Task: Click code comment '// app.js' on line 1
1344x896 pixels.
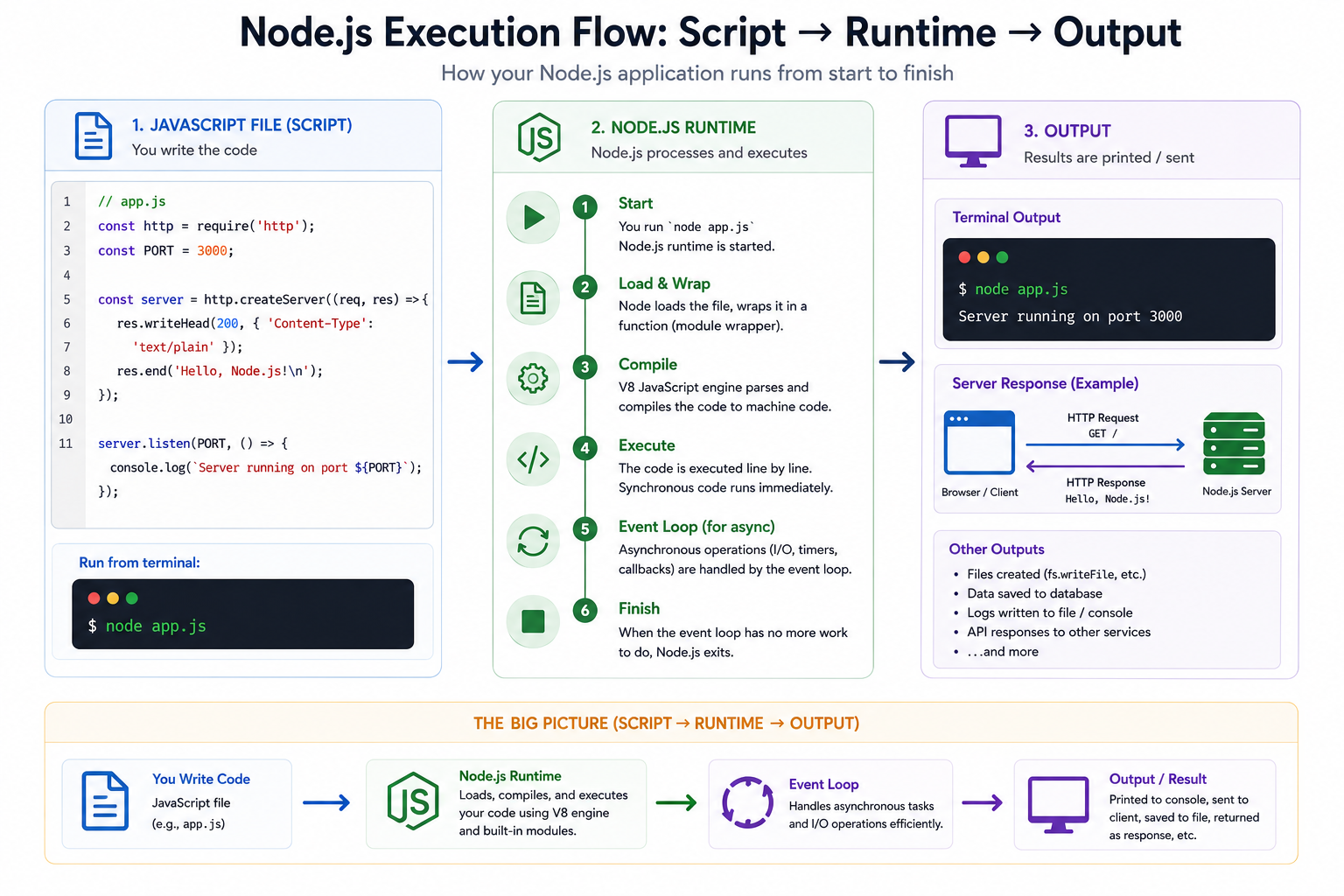Action: click(132, 201)
